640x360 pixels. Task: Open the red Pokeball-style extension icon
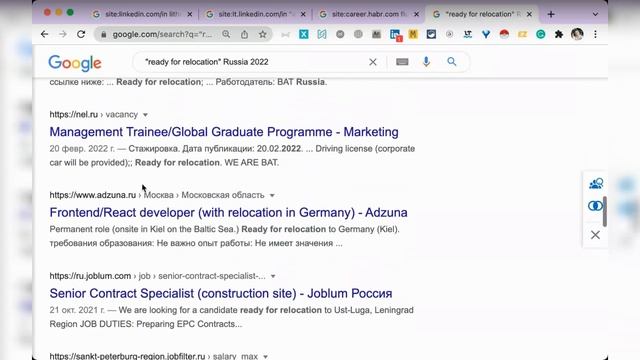[x=504, y=34]
